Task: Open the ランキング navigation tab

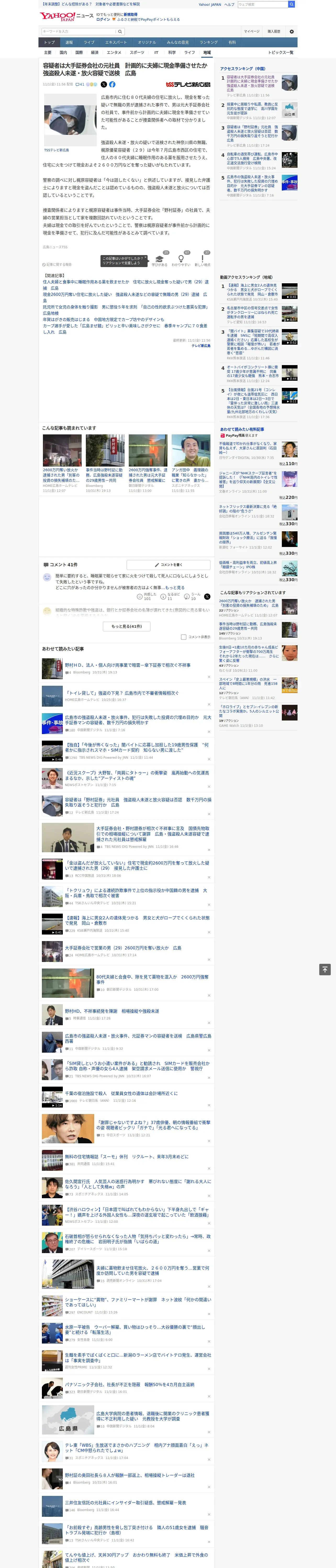Action: coord(209,43)
